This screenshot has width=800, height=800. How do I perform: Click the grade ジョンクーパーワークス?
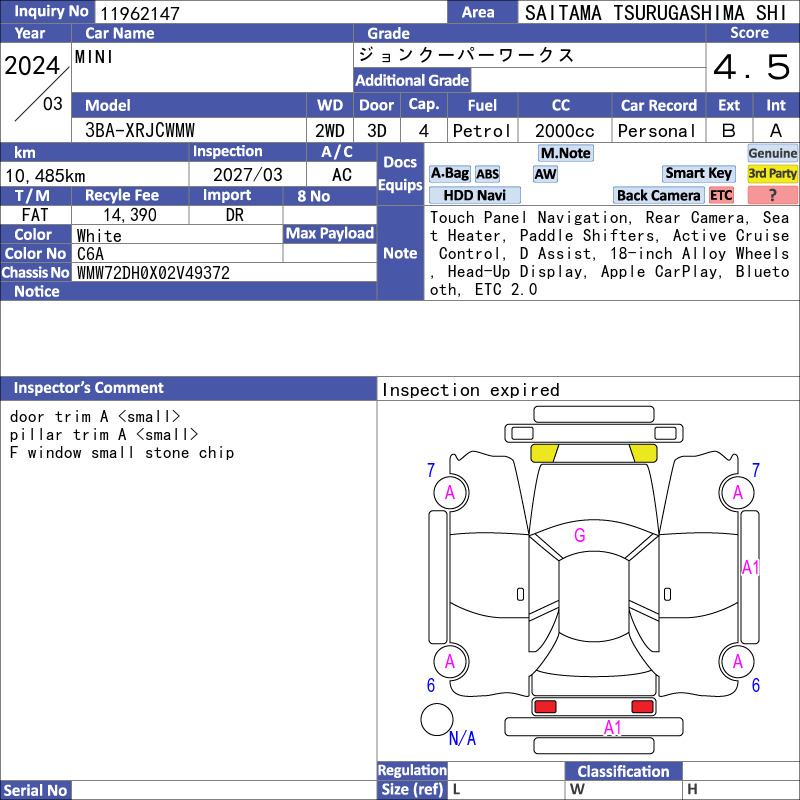tap(466, 55)
